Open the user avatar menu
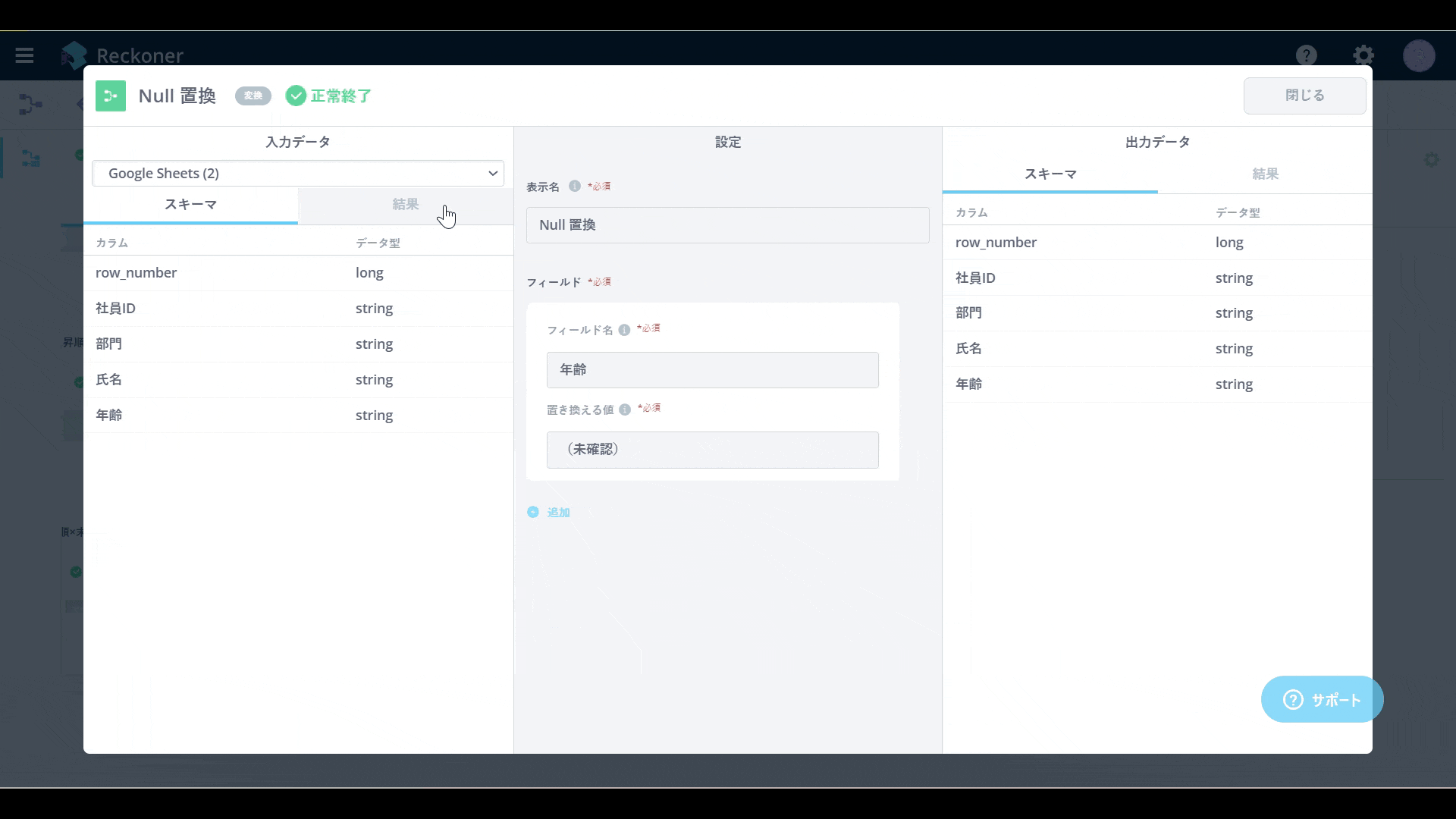Image resolution: width=1456 pixels, height=819 pixels. click(x=1418, y=55)
